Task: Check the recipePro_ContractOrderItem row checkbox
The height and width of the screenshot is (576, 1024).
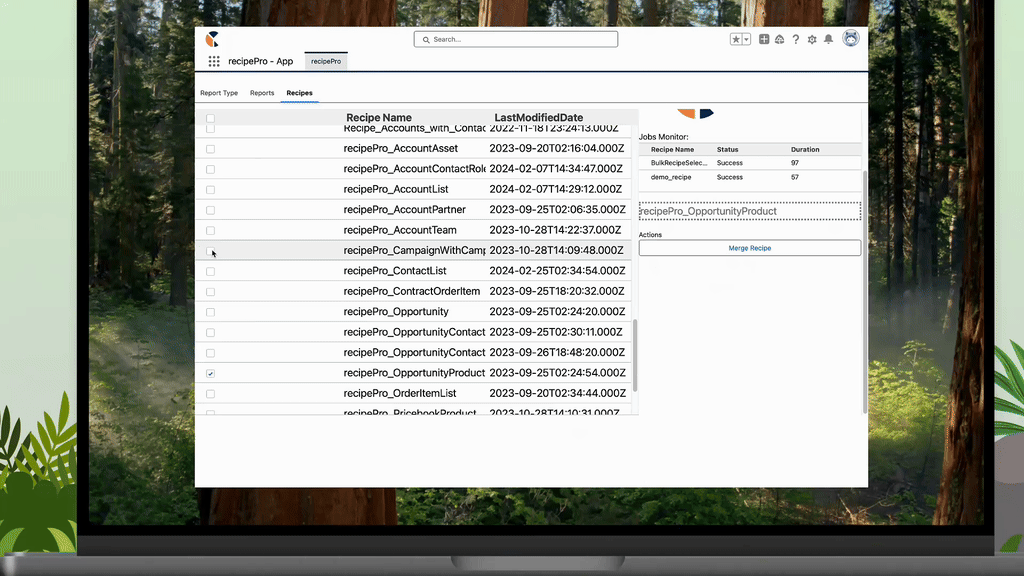Action: coord(210,292)
